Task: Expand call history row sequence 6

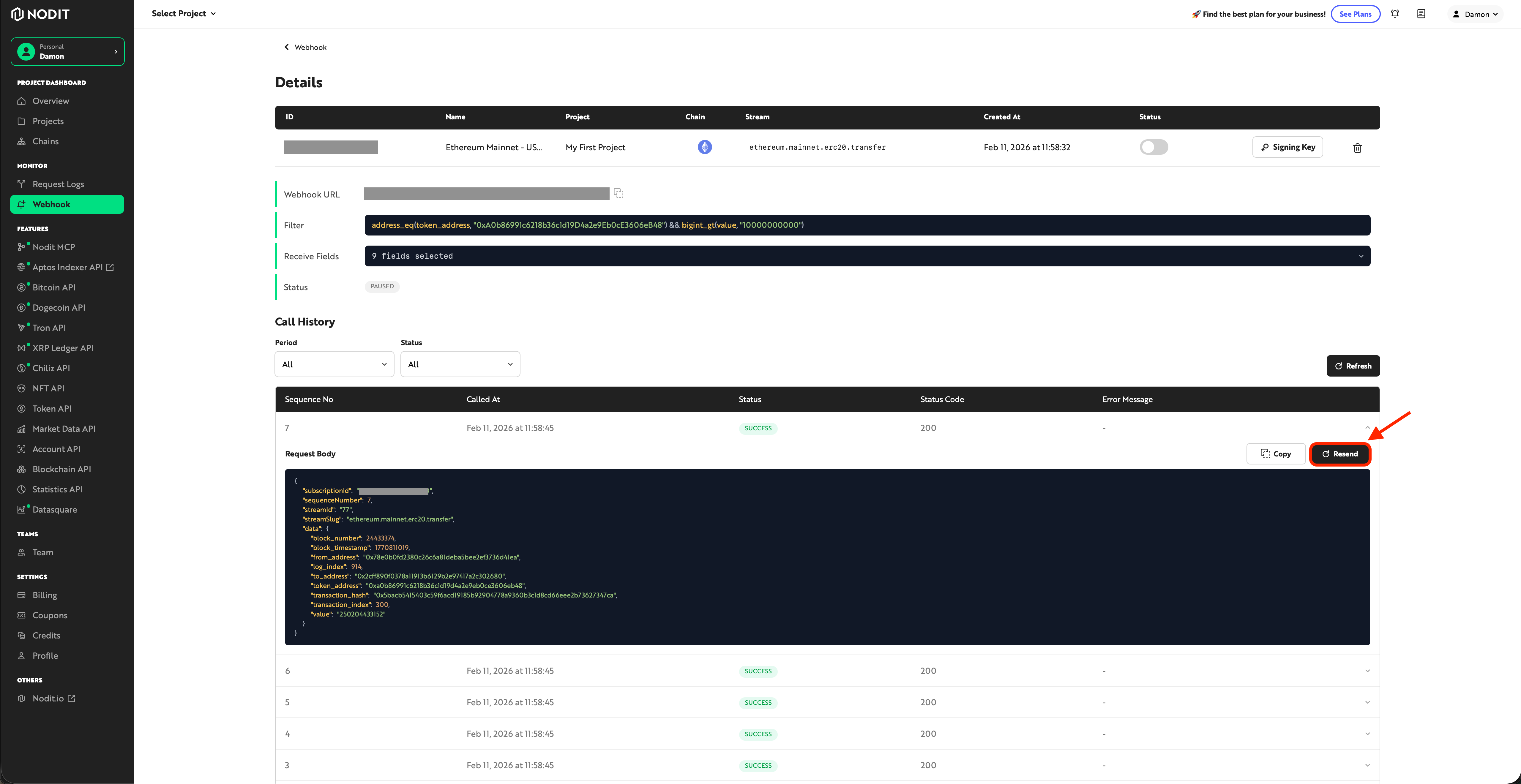Action: (1367, 671)
